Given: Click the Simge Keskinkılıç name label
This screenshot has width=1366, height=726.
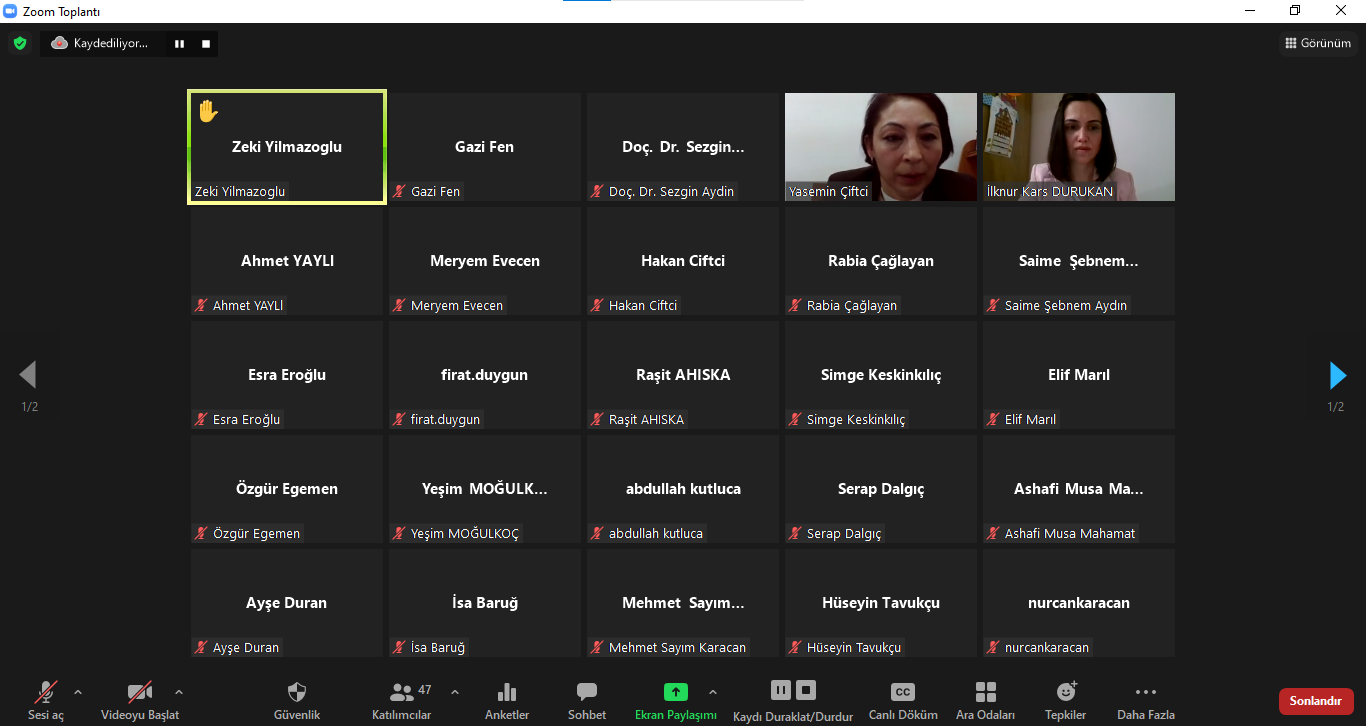Looking at the screenshot, I should click(x=856, y=419).
